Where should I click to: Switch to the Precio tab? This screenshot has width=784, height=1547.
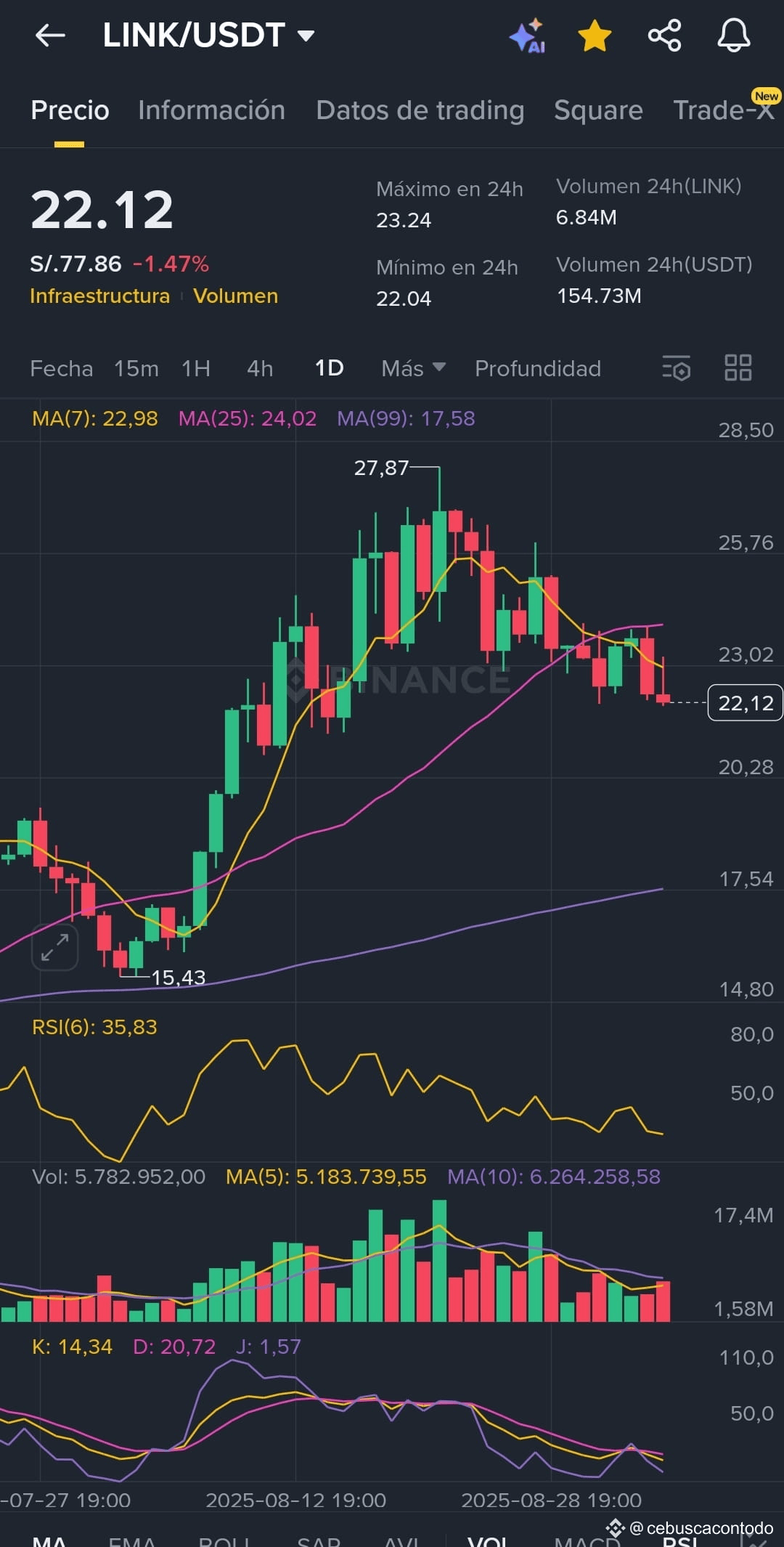click(70, 110)
